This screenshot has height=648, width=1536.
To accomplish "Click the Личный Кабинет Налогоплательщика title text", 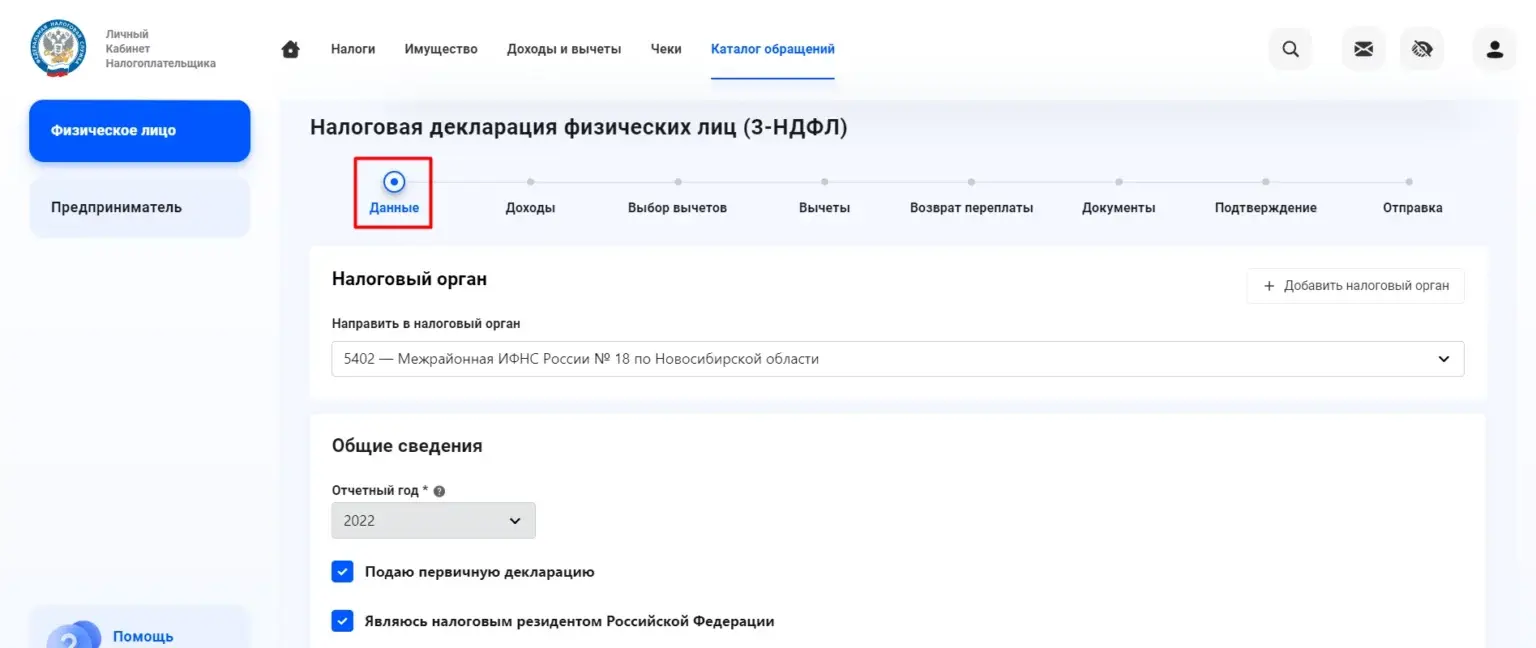I will click(160, 49).
